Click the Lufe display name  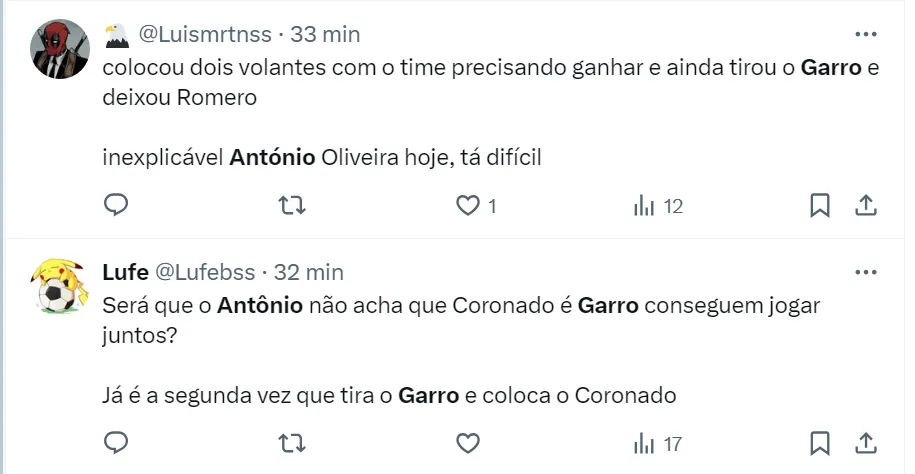[124, 272]
